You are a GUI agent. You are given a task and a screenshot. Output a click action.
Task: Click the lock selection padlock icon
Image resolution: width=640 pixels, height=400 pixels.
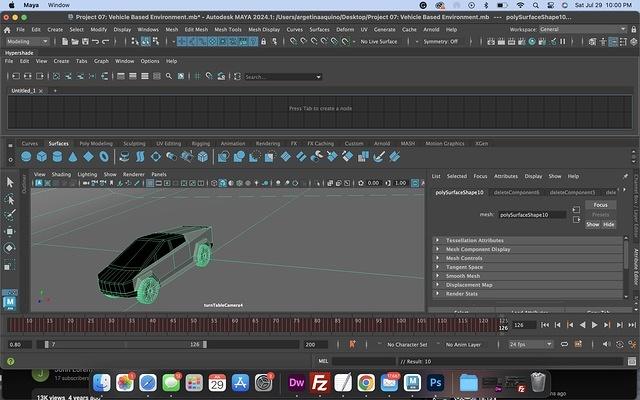pos(264,41)
